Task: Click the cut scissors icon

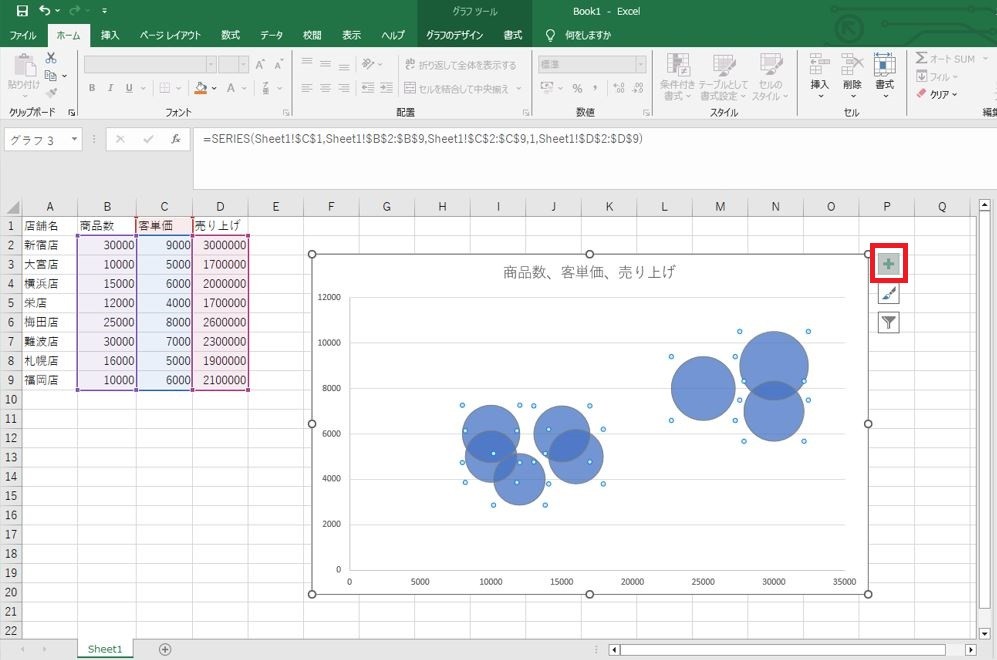Action: point(51,58)
